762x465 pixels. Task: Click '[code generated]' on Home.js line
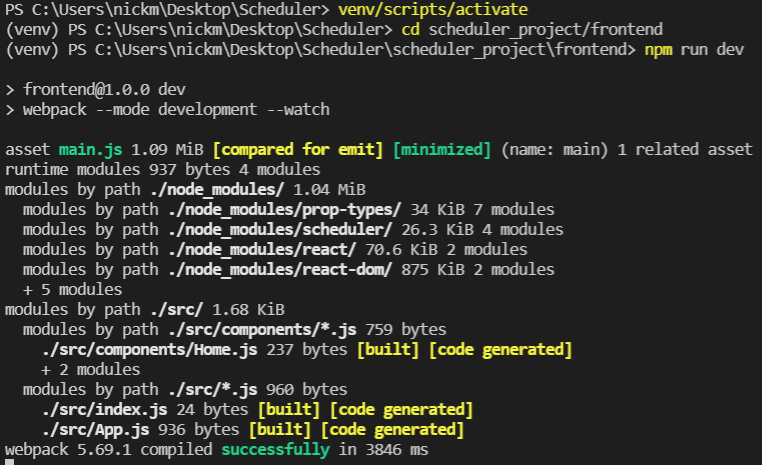(x=501, y=349)
